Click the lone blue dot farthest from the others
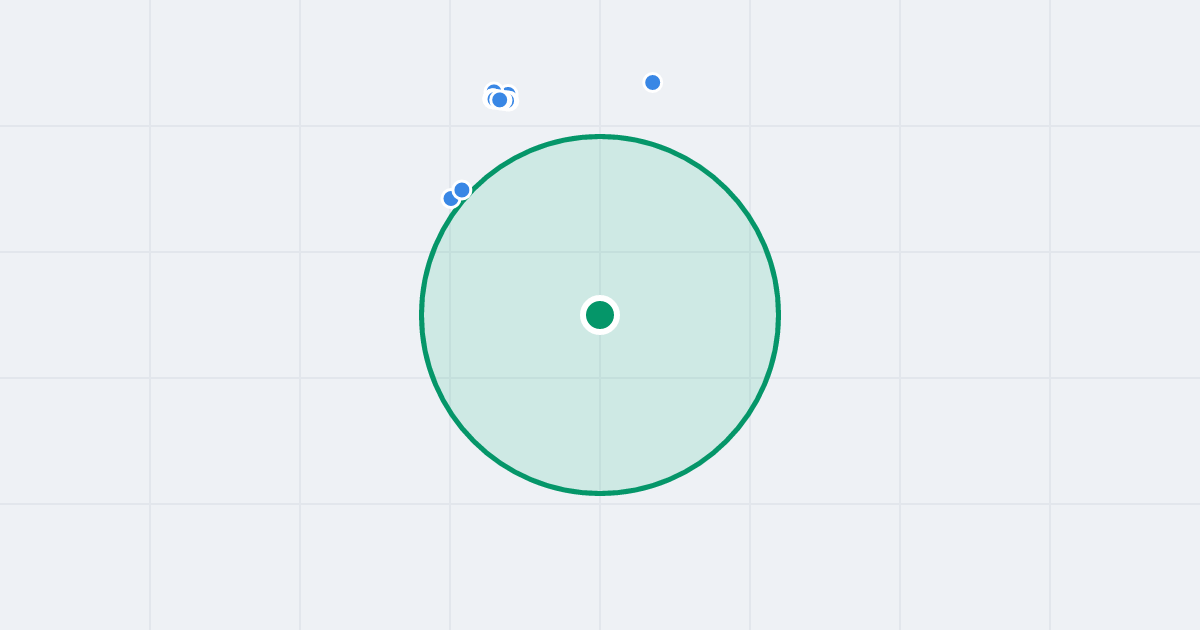The width and height of the screenshot is (1200, 630). pos(653,82)
